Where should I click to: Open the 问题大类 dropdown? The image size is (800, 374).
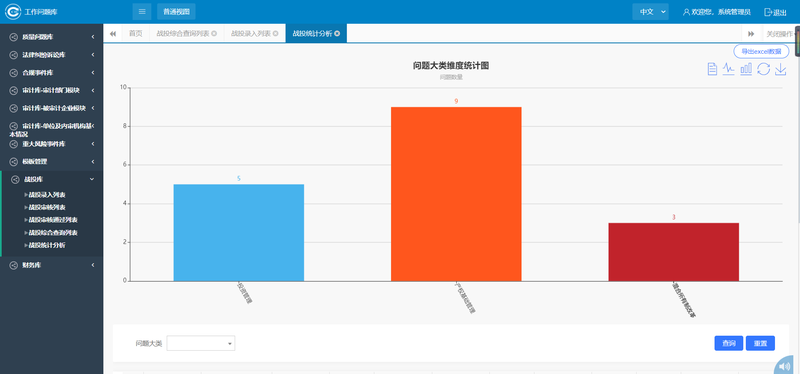(201, 343)
